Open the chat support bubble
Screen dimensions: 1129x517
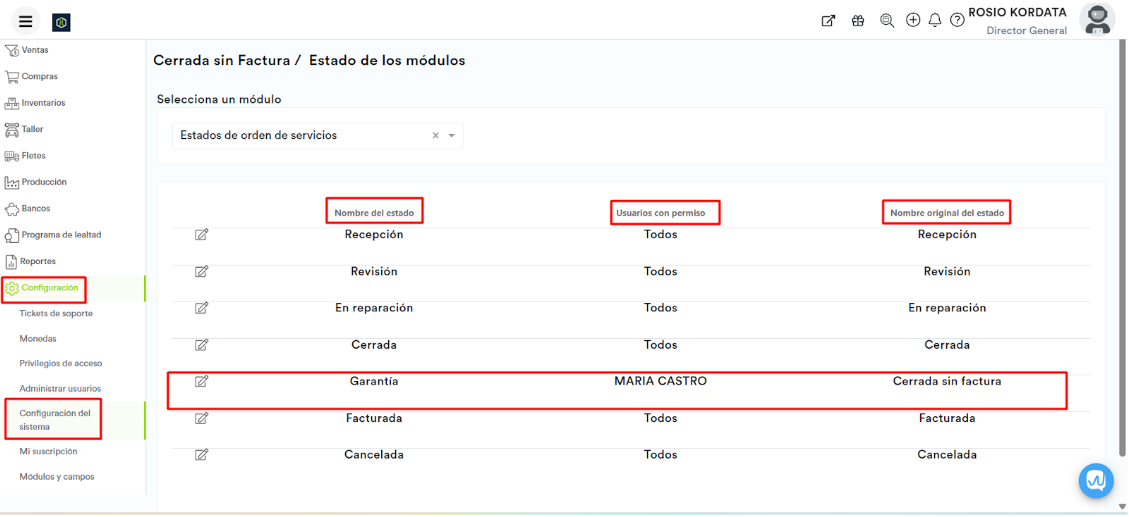1096,481
